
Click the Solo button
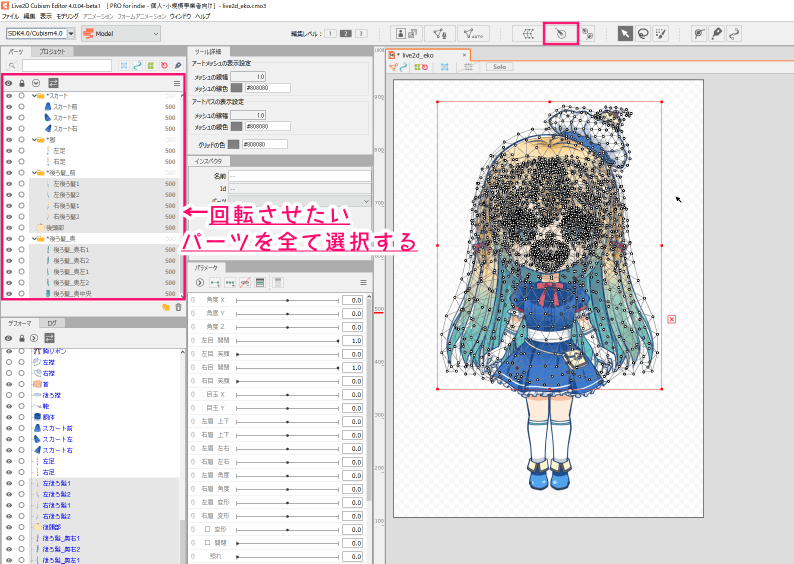499,67
